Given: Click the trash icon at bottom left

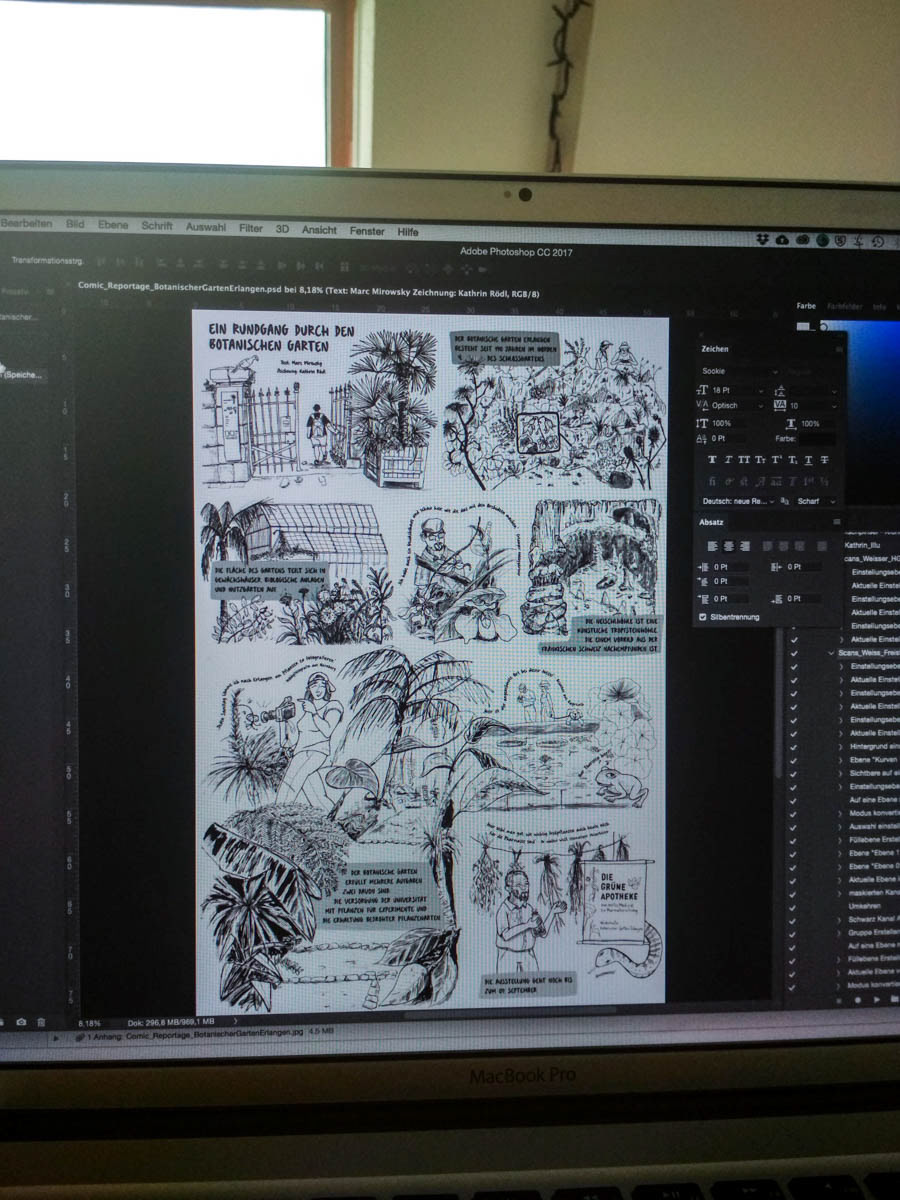Looking at the screenshot, I should [41, 1022].
